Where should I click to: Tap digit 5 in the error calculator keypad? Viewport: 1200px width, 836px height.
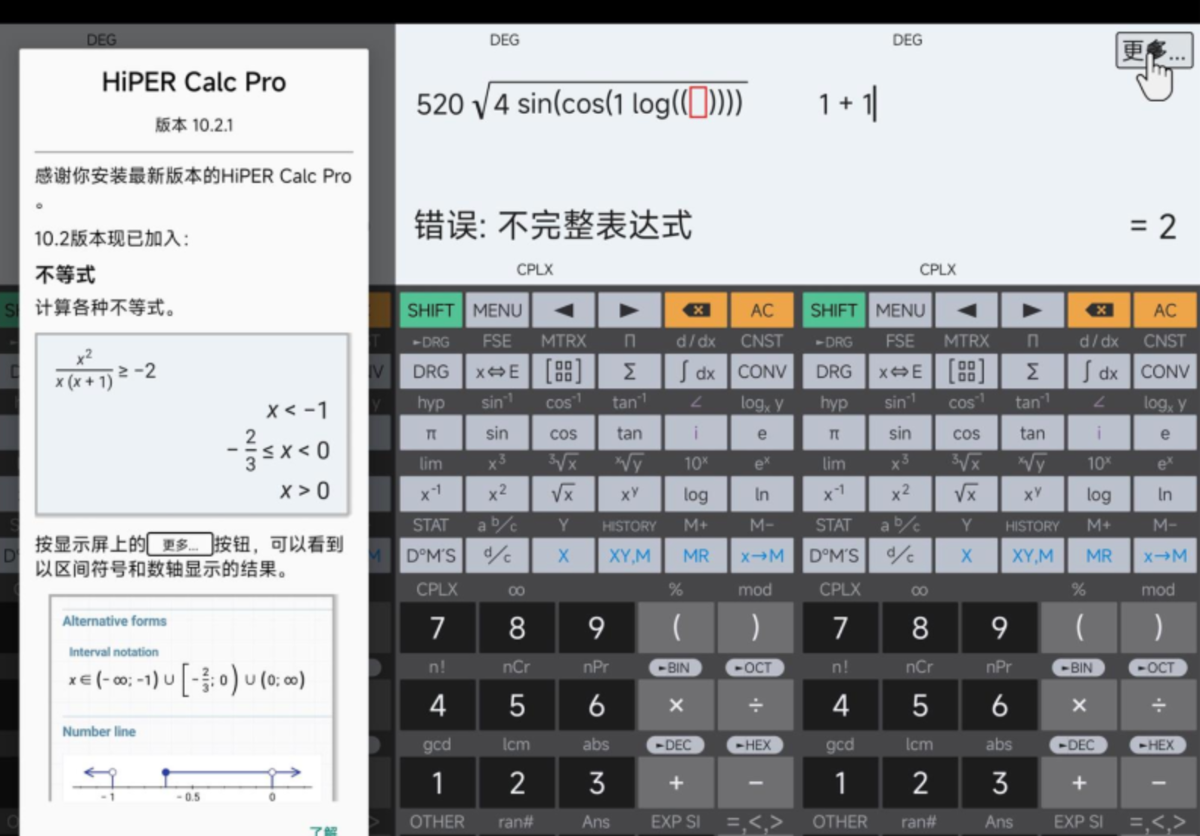click(x=517, y=705)
